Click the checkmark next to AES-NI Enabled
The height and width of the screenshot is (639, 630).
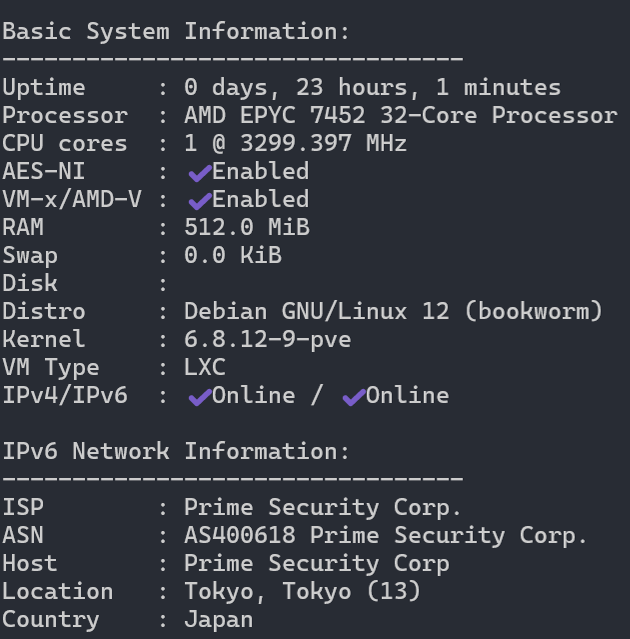pos(199,173)
